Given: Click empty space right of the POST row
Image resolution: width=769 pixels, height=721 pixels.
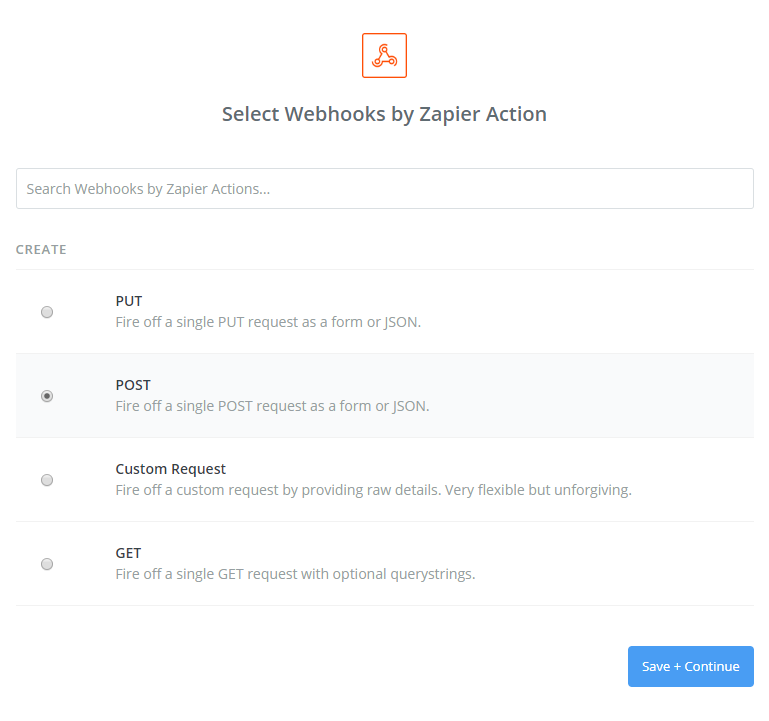Looking at the screenshot, I should pyautogui.click(x=620, y=396).
